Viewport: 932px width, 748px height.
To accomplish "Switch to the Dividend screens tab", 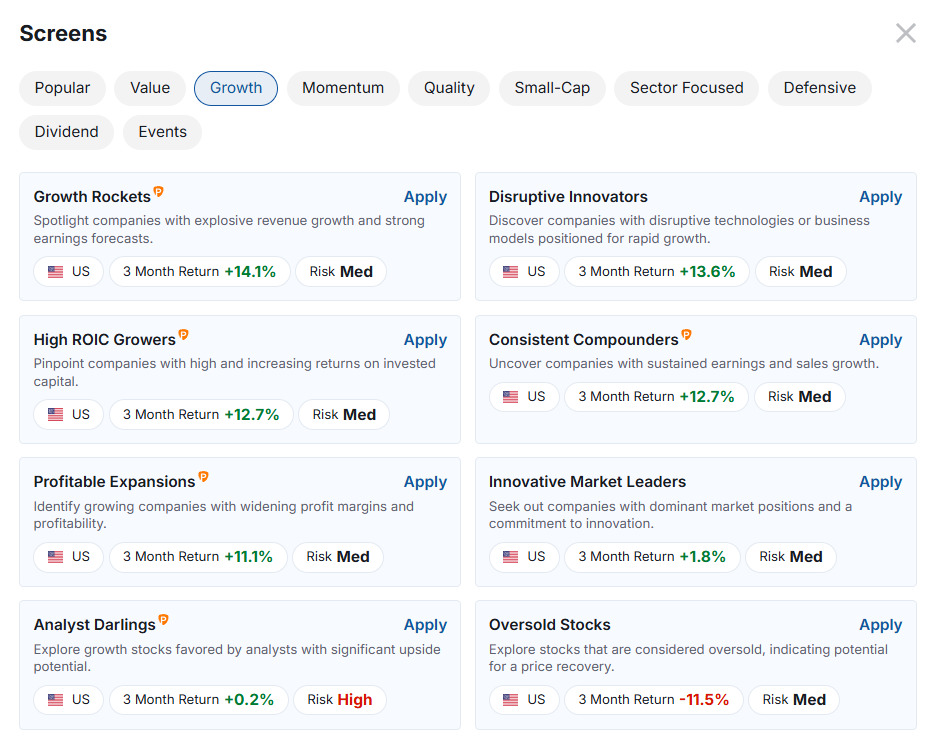I will click(66, 131).
